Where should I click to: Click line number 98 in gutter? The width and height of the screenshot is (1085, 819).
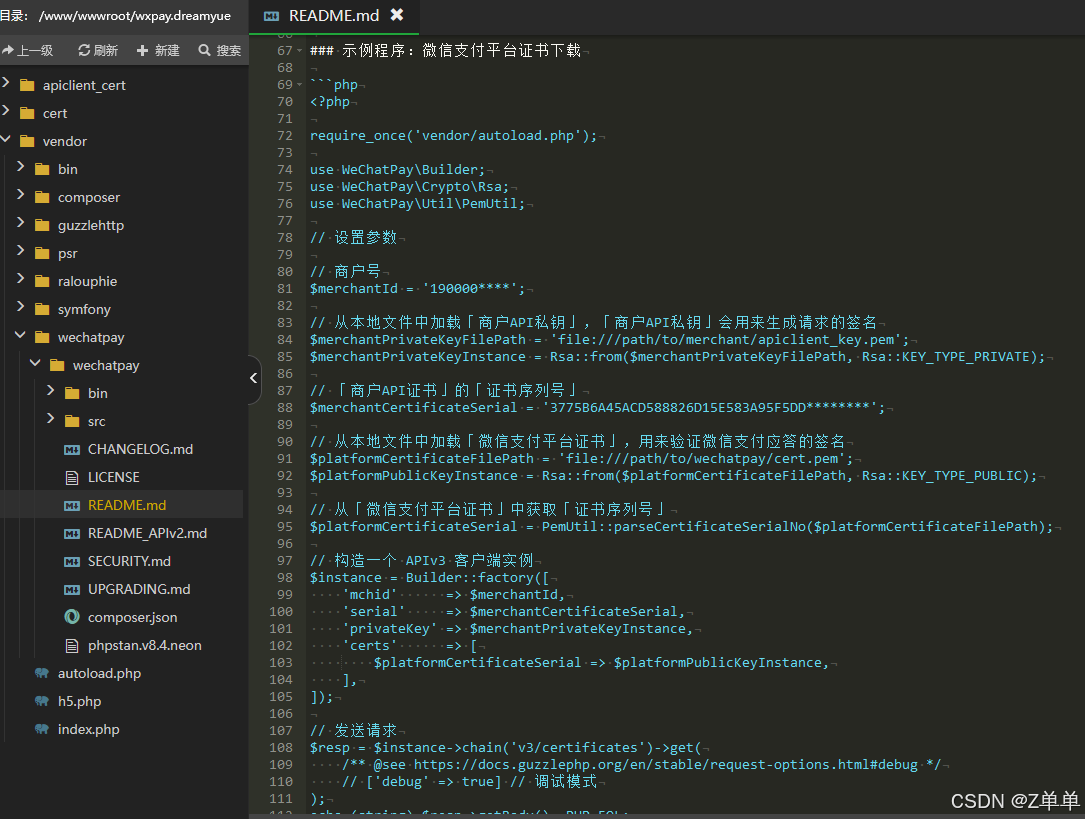click(284, 578)
